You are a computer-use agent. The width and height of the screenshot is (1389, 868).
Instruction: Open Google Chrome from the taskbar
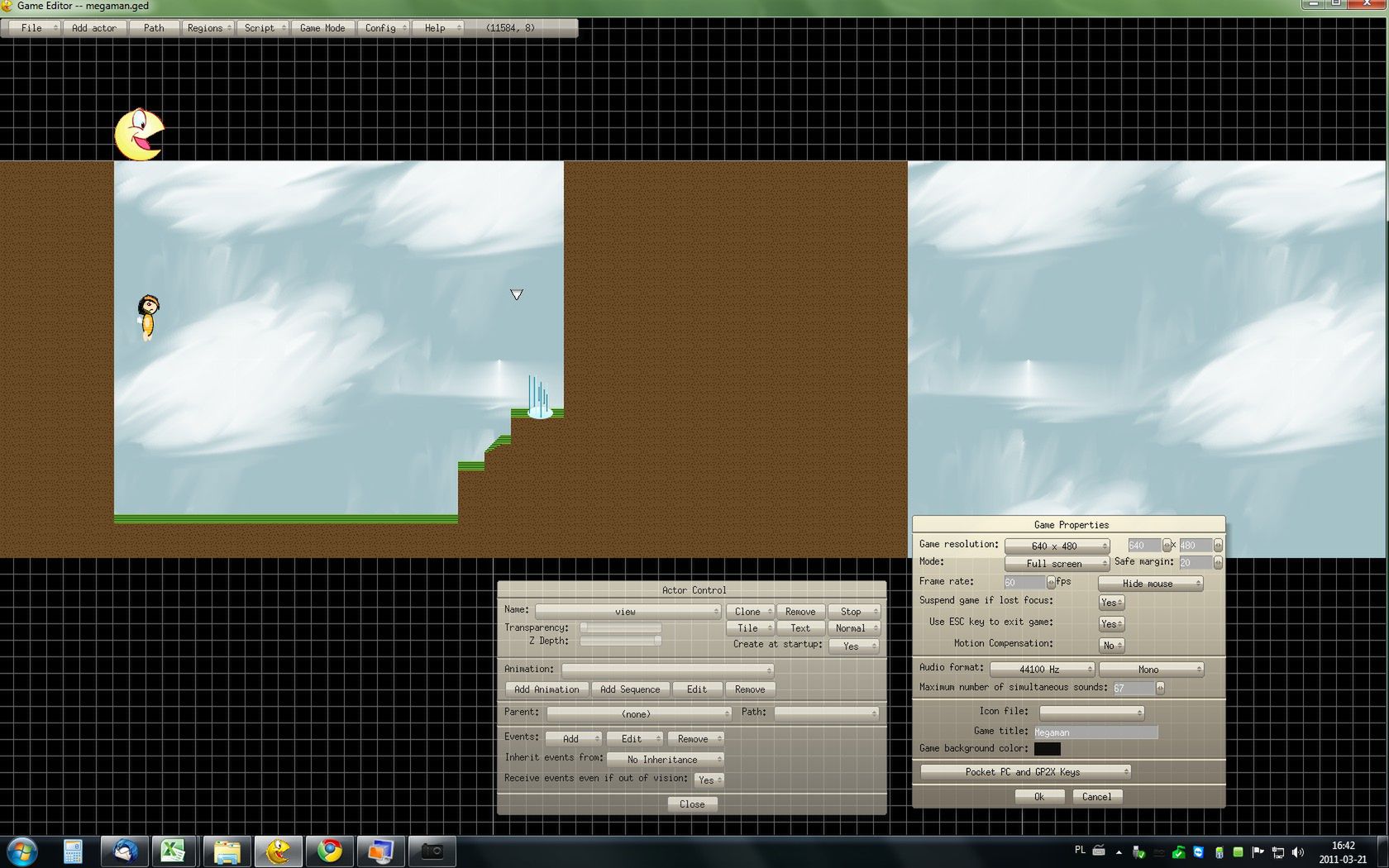(330, 851)
